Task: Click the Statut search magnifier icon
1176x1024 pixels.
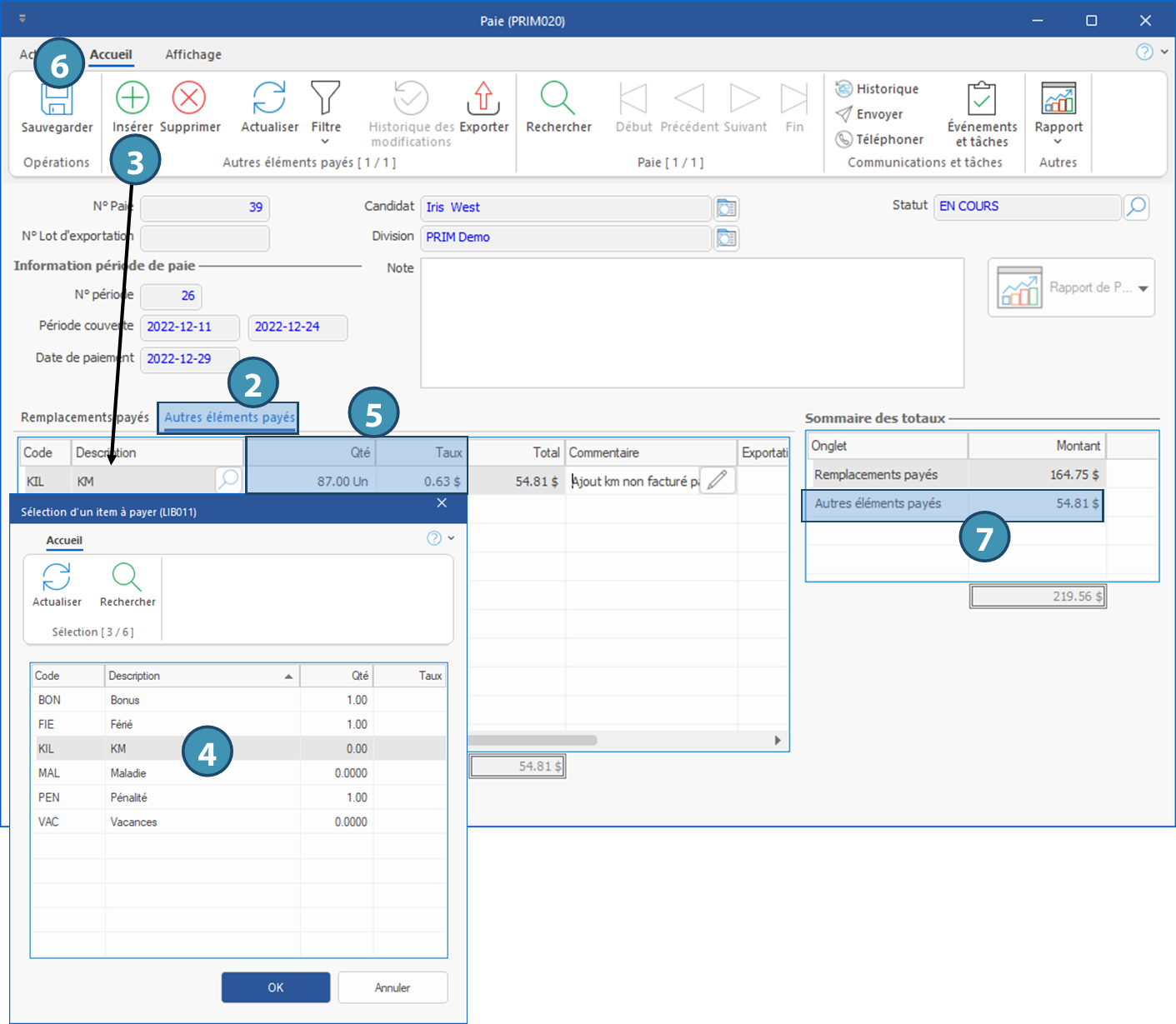Action: [x=1136, y=207]
